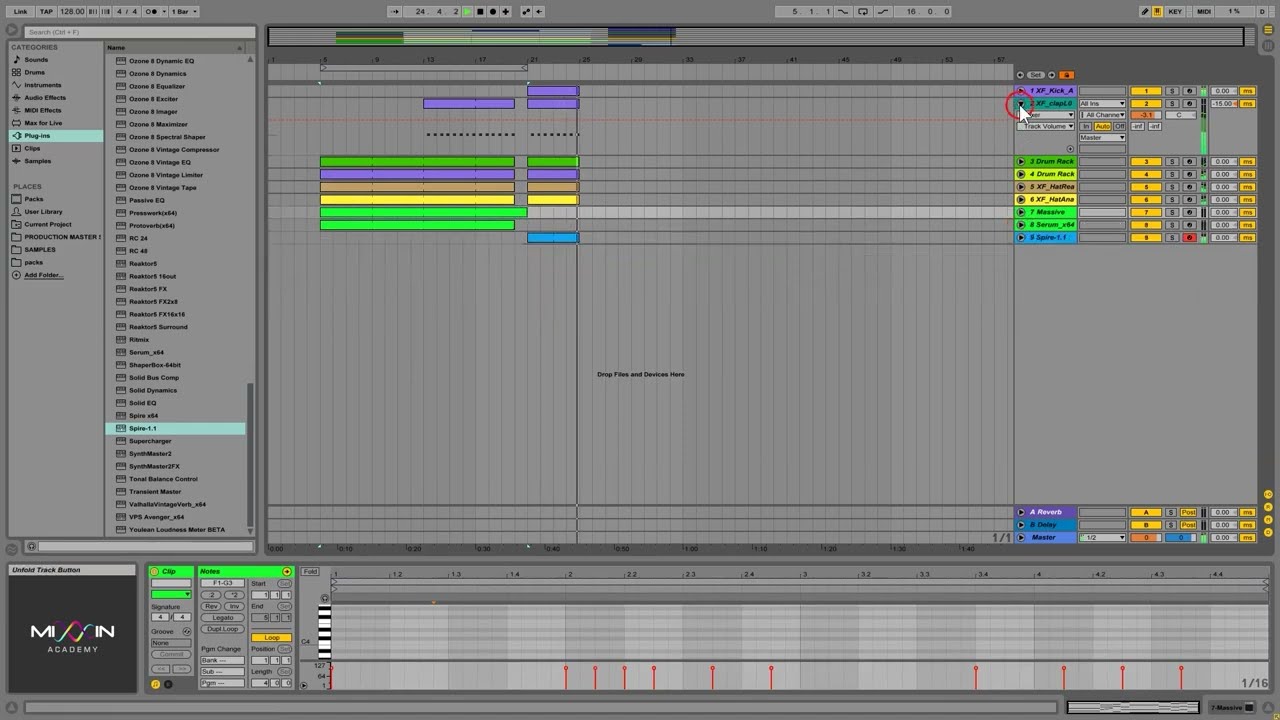
Task: Solo the 7 Massive track
Action: tap(1172, 212)
